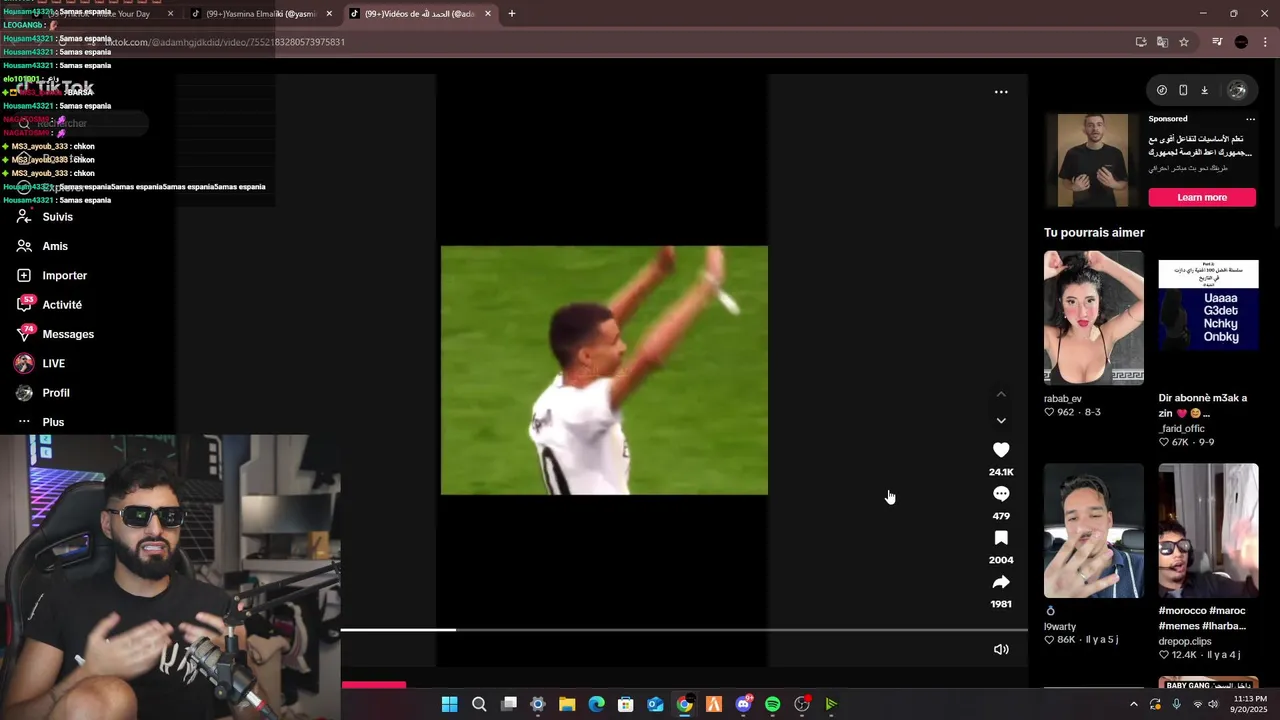Image resolution: width=1280 pixels, height=720 pixels.
Task: Click the #morocco #maroc #memes caption
Action: click(1202, 618)
